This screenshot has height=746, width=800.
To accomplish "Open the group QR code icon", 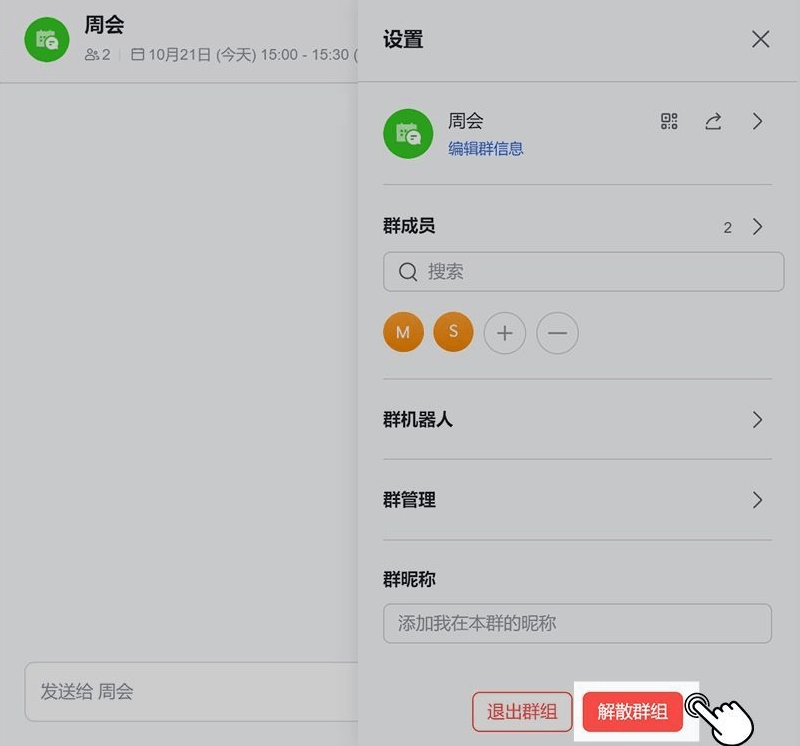I will point(669,121).
